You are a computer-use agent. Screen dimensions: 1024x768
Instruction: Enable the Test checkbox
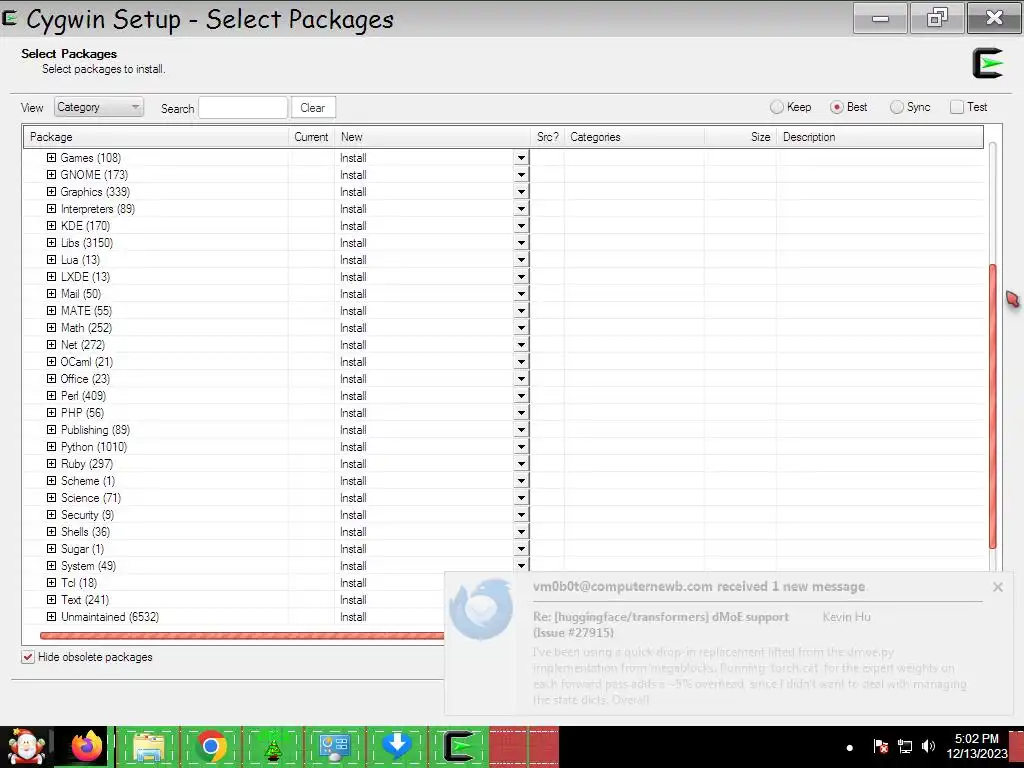coord(957,107)
